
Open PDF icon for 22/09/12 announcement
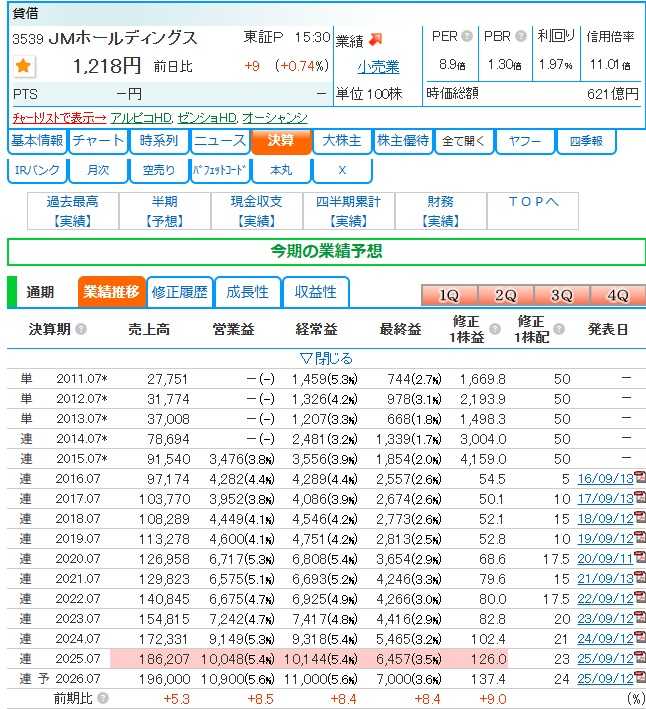pos(640,596)
